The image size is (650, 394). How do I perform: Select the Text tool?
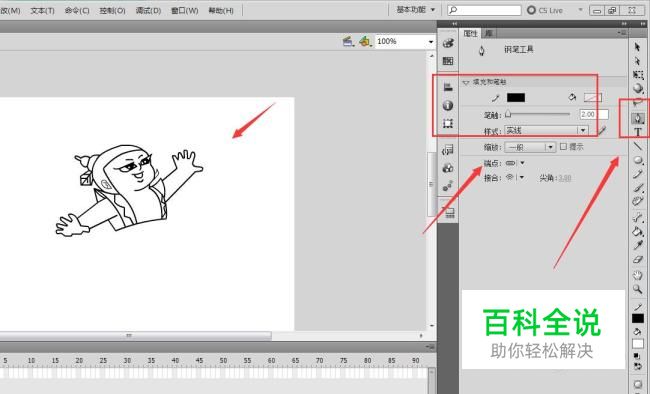(x=638, y=132)
